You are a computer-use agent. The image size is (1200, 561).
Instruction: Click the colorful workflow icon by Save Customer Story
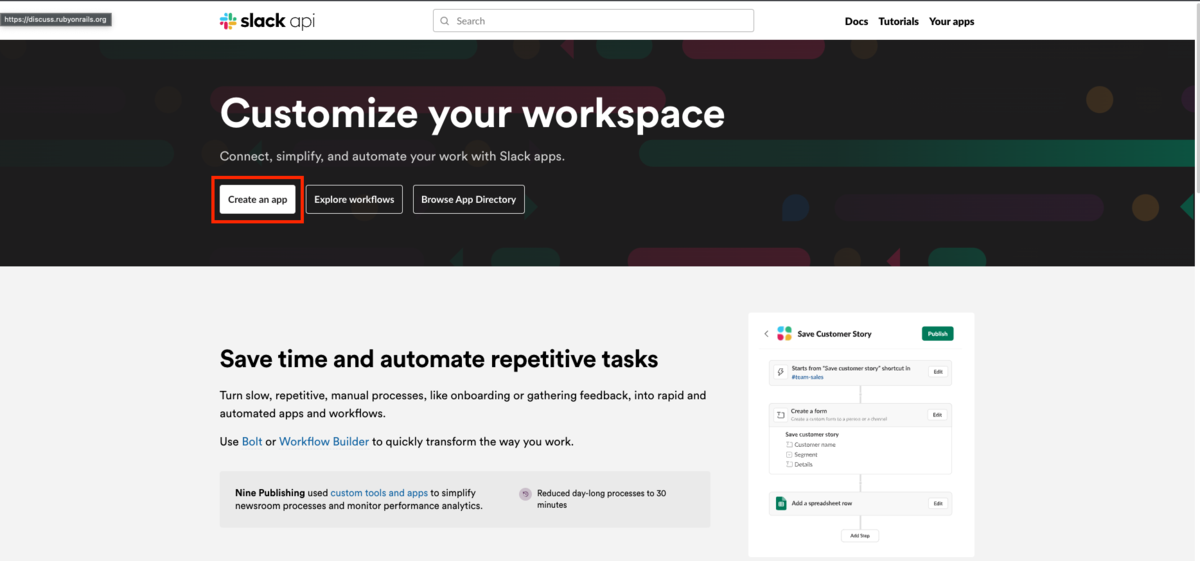point(784,333)
